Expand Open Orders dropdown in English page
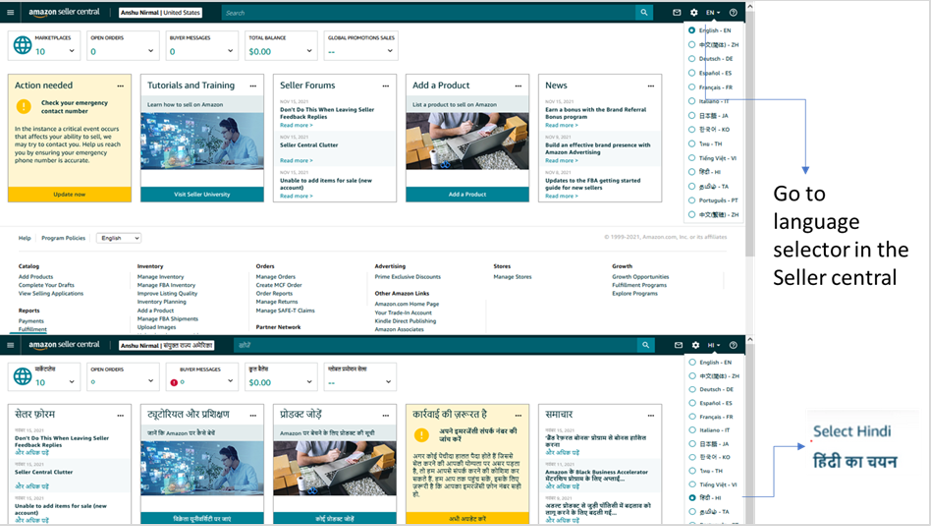This screenshot has height=526, width=938. (x=151, y=51)
